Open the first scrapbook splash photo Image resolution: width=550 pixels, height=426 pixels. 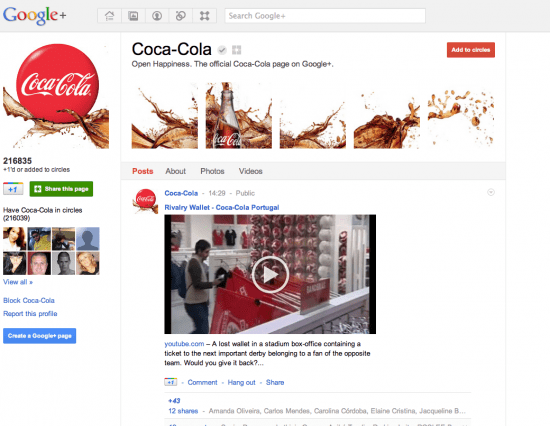(165, 115)
